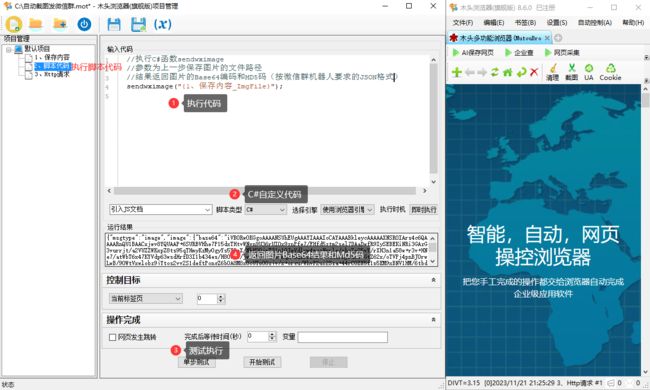Toggle the 网页发生跳转 checkbox
Screen dimensions: 650x390
(x=112, y=337)
